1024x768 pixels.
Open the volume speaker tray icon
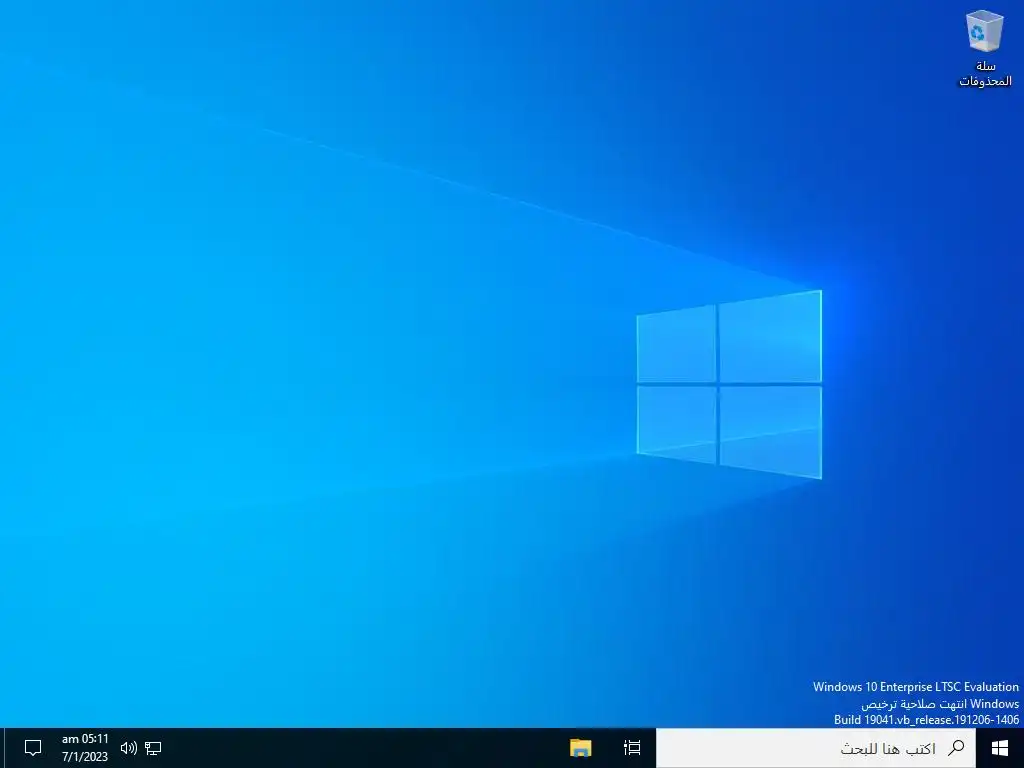point(129,748)
